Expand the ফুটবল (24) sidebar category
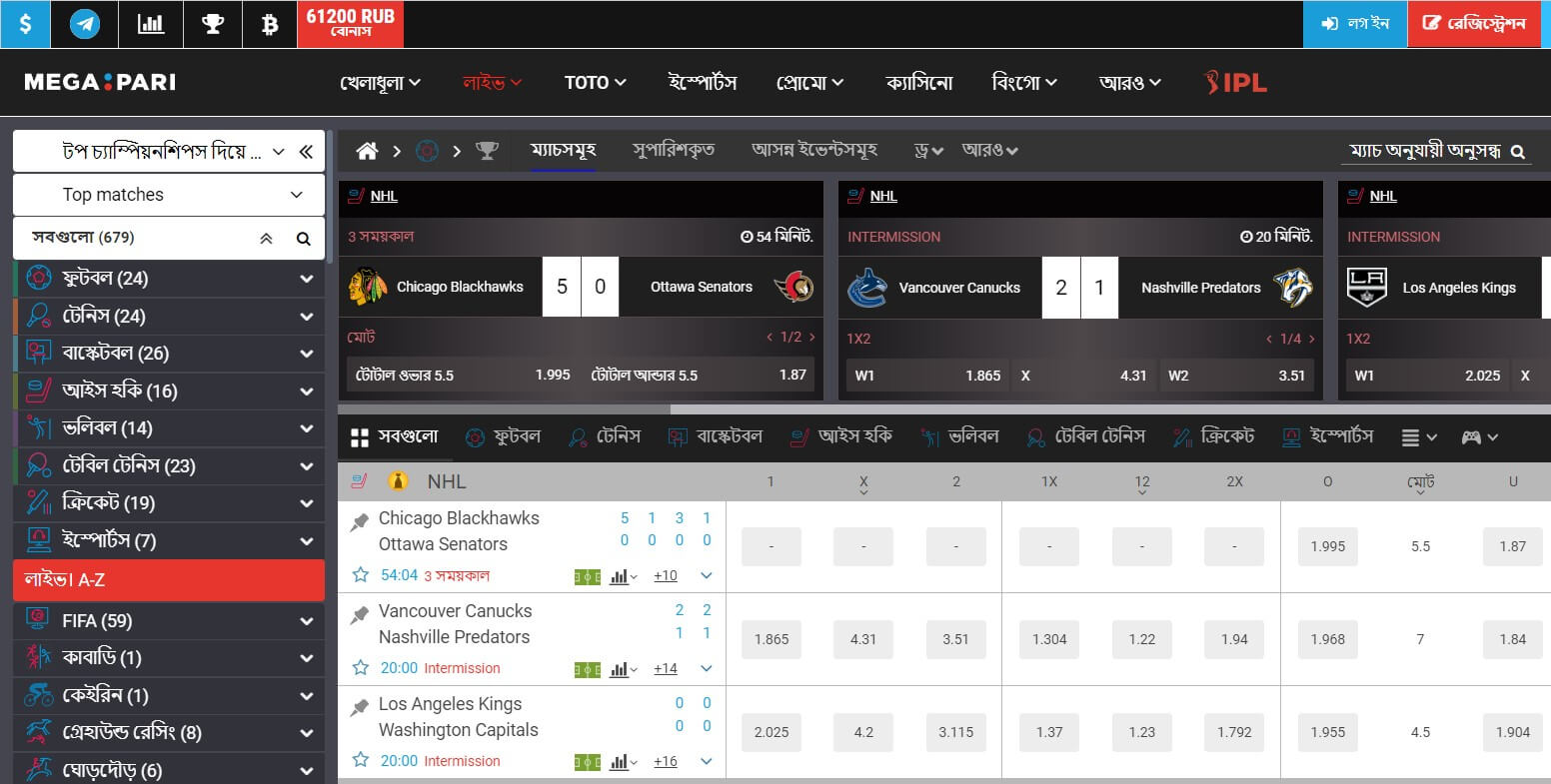 (x=307, y=279)
